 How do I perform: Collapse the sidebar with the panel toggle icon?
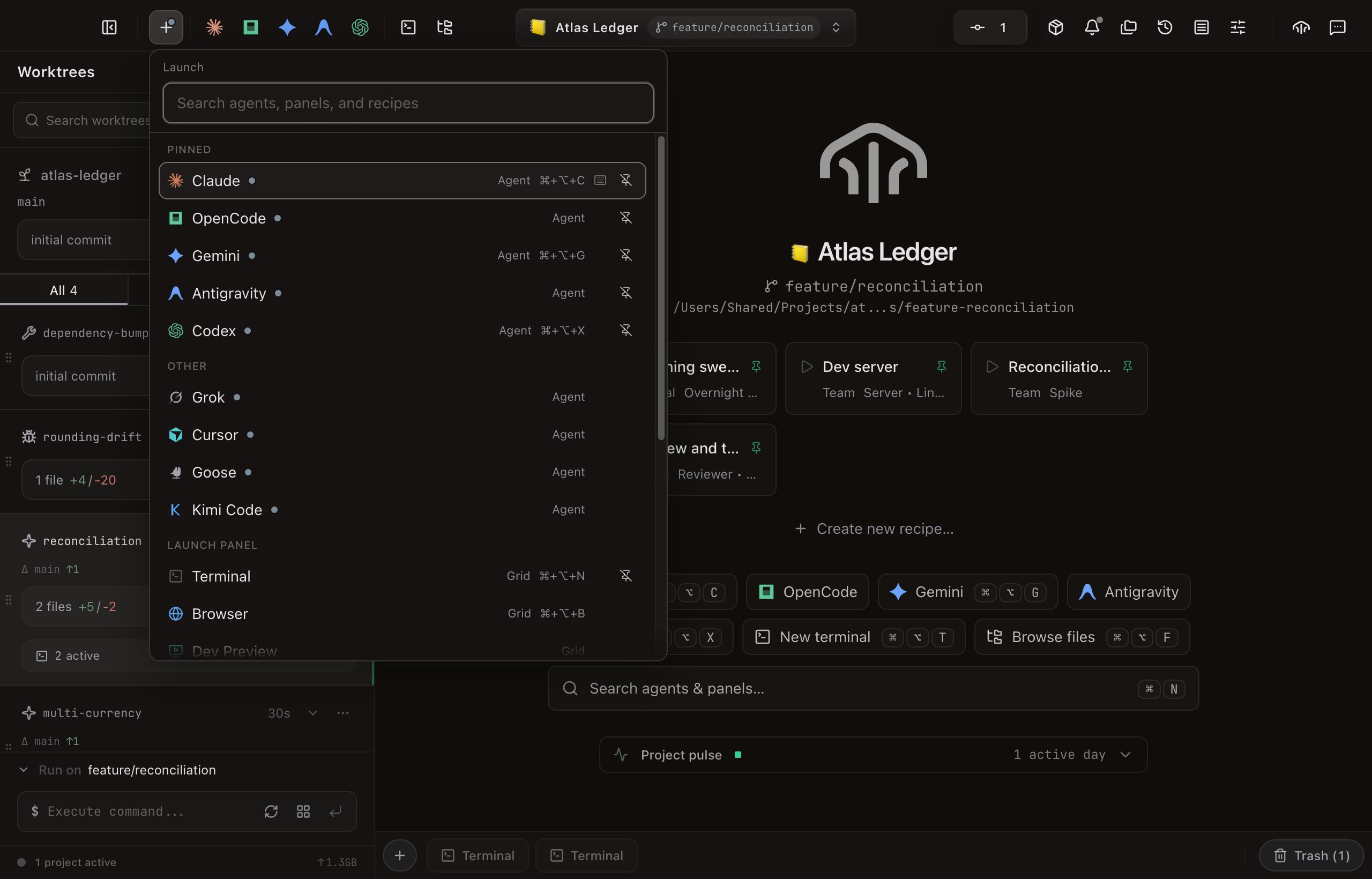pyautogui.click(x=109, y=27)
